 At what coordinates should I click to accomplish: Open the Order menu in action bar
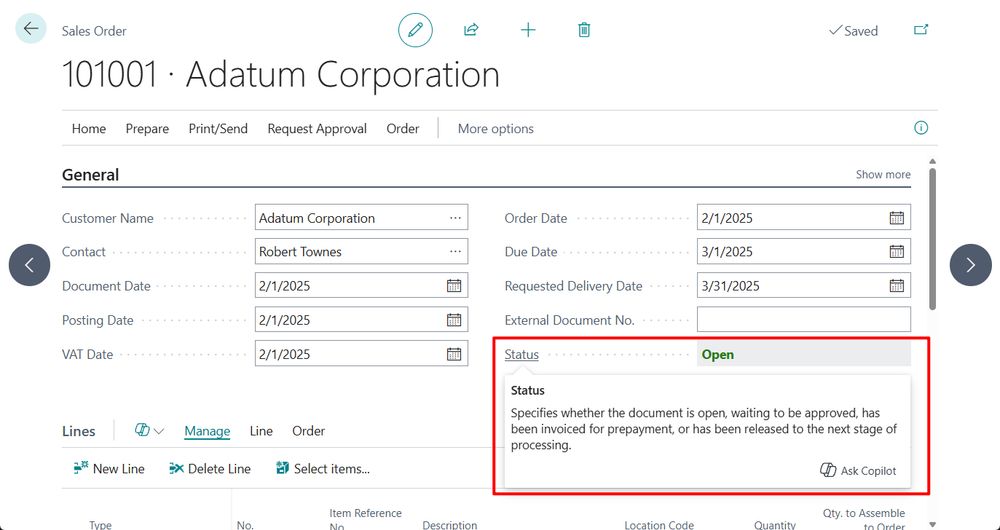point(402,129)
